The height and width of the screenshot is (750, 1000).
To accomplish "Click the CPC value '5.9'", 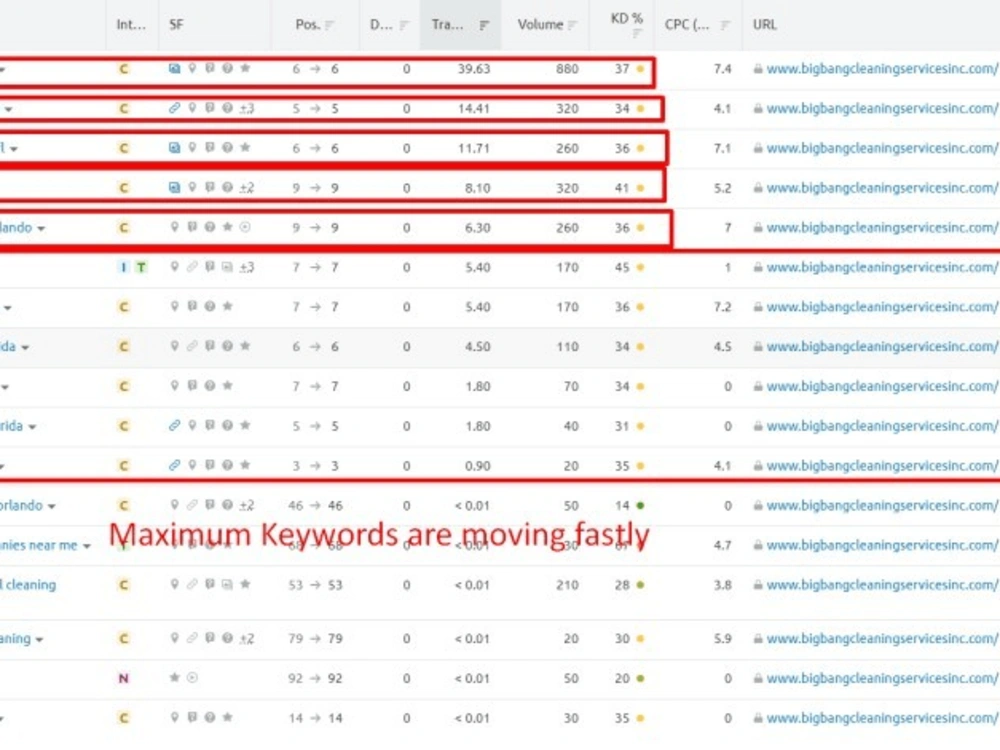I will (723, 638).
